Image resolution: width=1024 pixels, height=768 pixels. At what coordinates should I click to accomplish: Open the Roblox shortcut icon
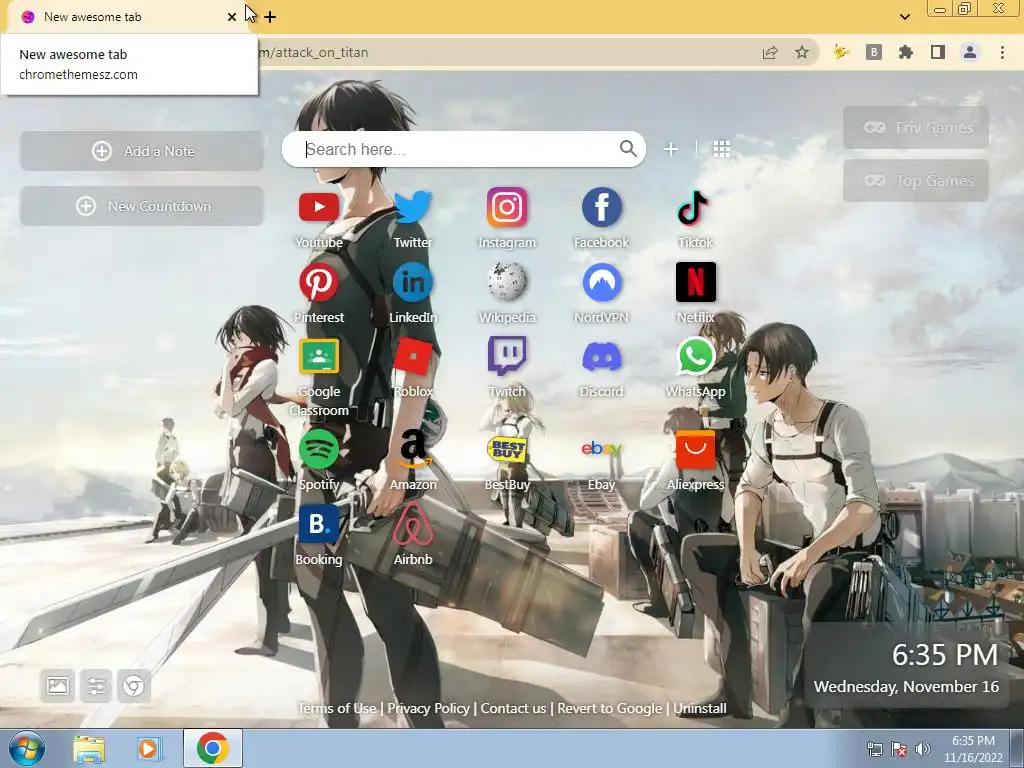(x=413, y=357)
